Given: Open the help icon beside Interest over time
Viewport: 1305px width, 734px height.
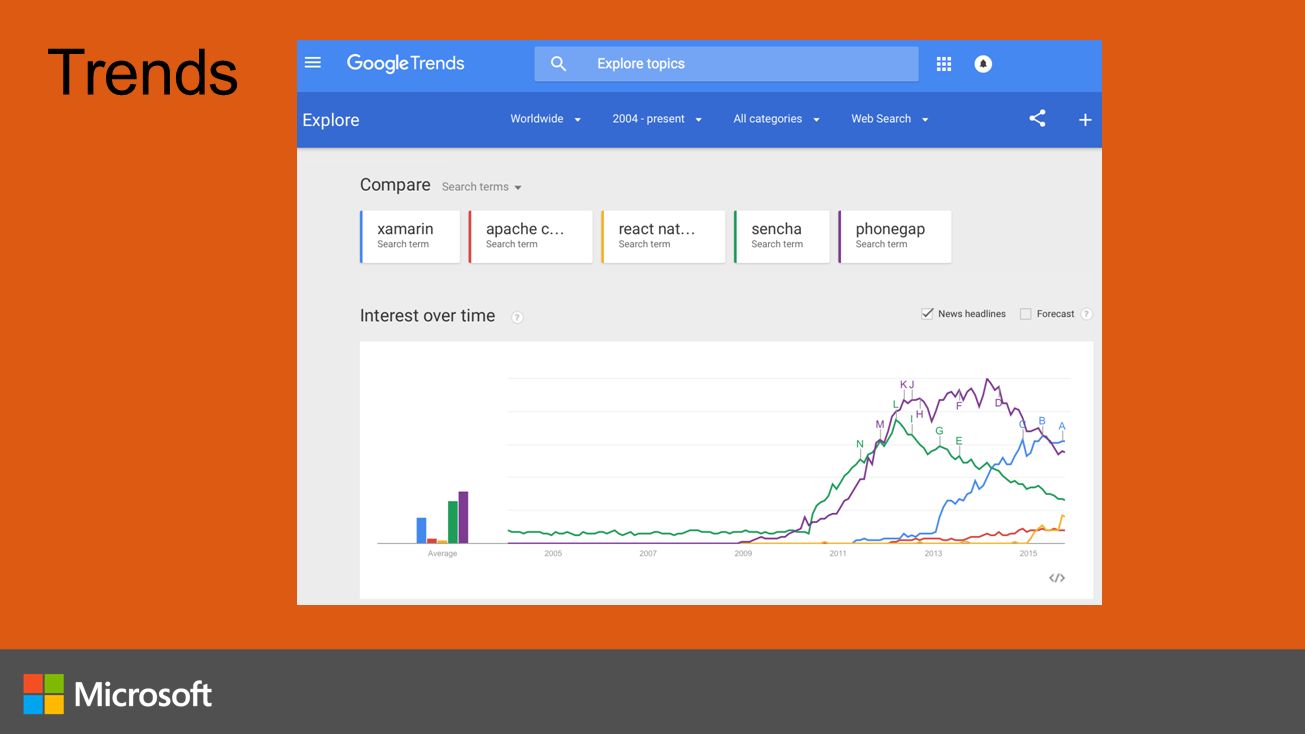Looking at the screenshot, I should (x=517, y=317).
